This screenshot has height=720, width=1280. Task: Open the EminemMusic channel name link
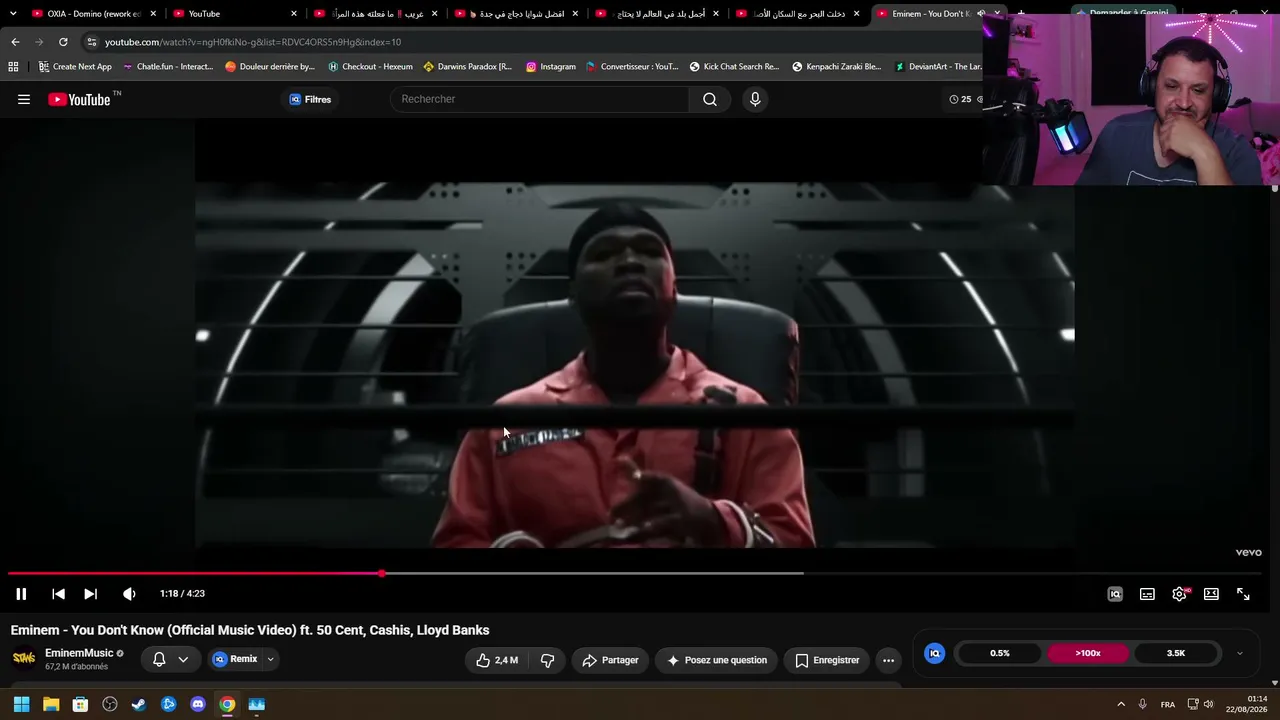pos(79,653)
